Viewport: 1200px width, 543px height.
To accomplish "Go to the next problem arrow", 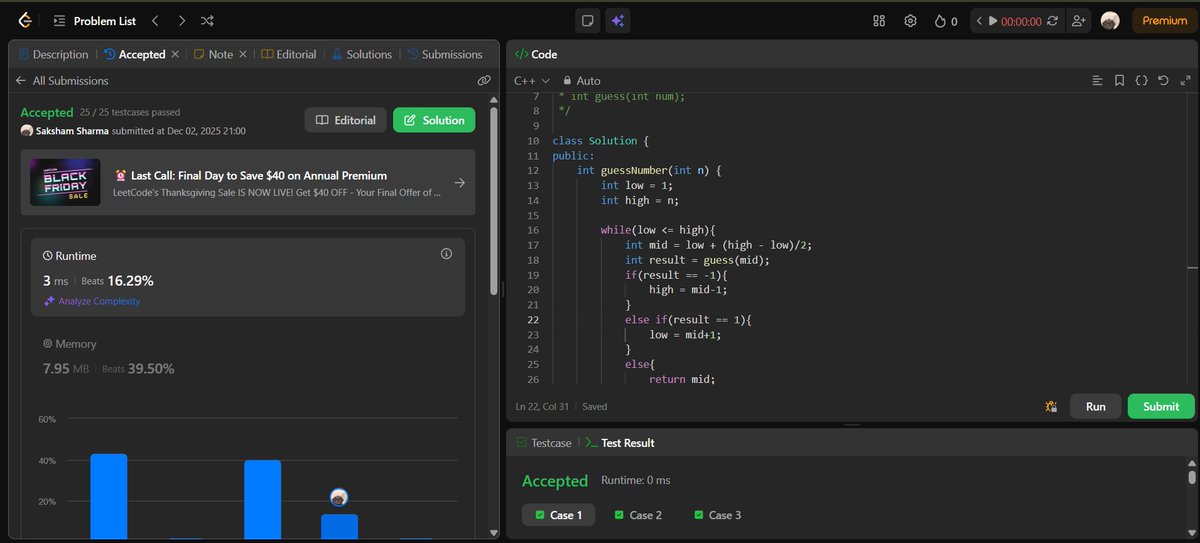I will pos(181,20).
